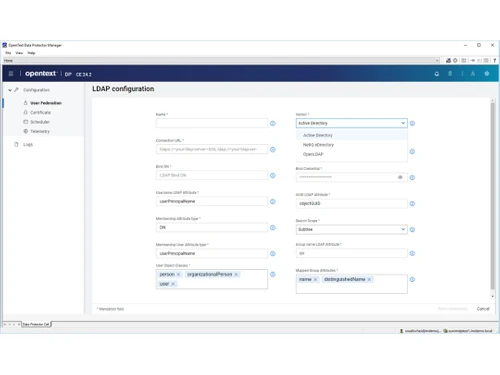Click the question mark help toolbar icon
This screenshot has height=375, width=500.
[494, 60]
